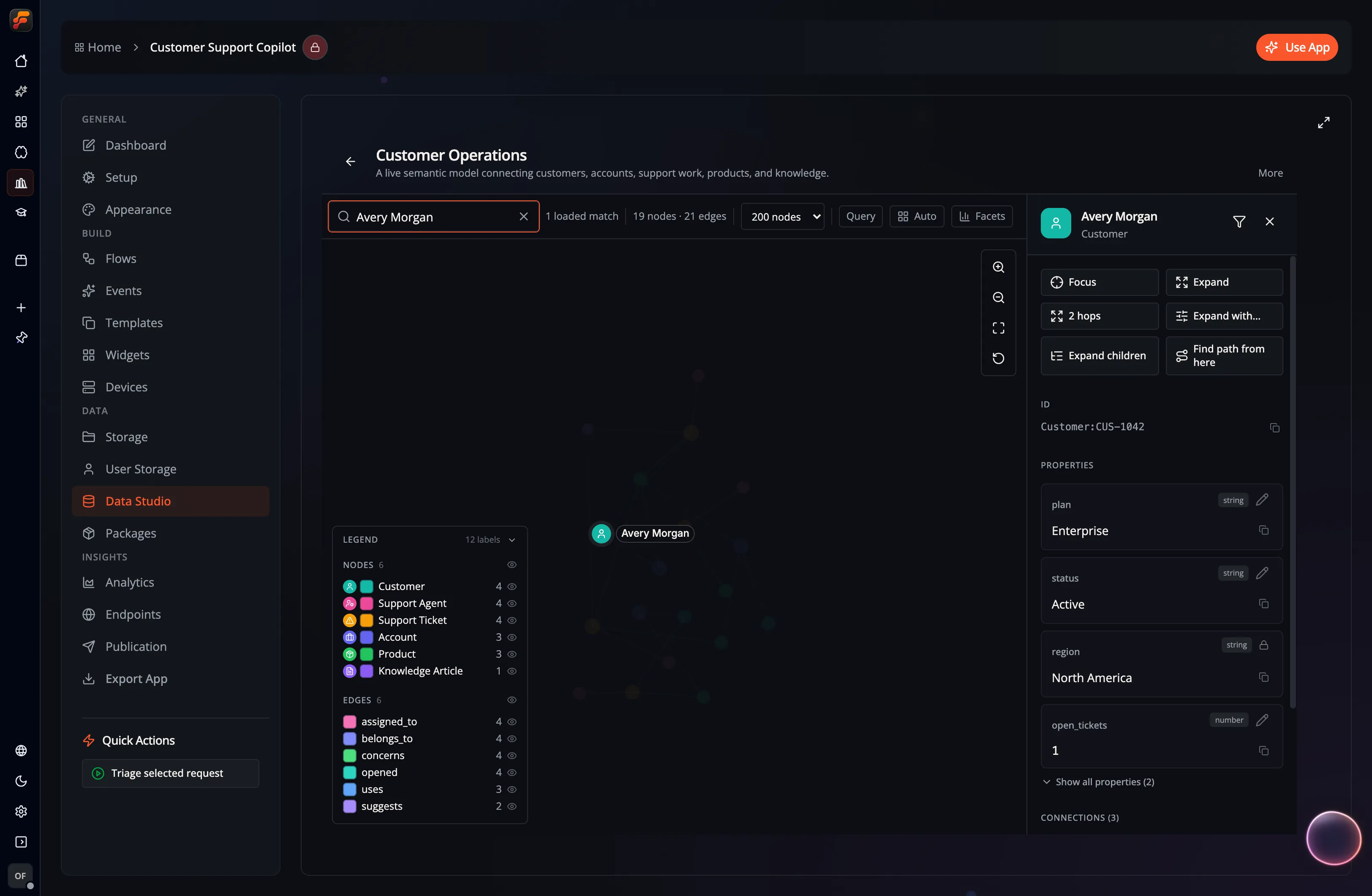Click the lock icon on region property
Image resolution: width=1372 pixels, height=896 pixels.
pyautogui.click(x=1263, y=645)
